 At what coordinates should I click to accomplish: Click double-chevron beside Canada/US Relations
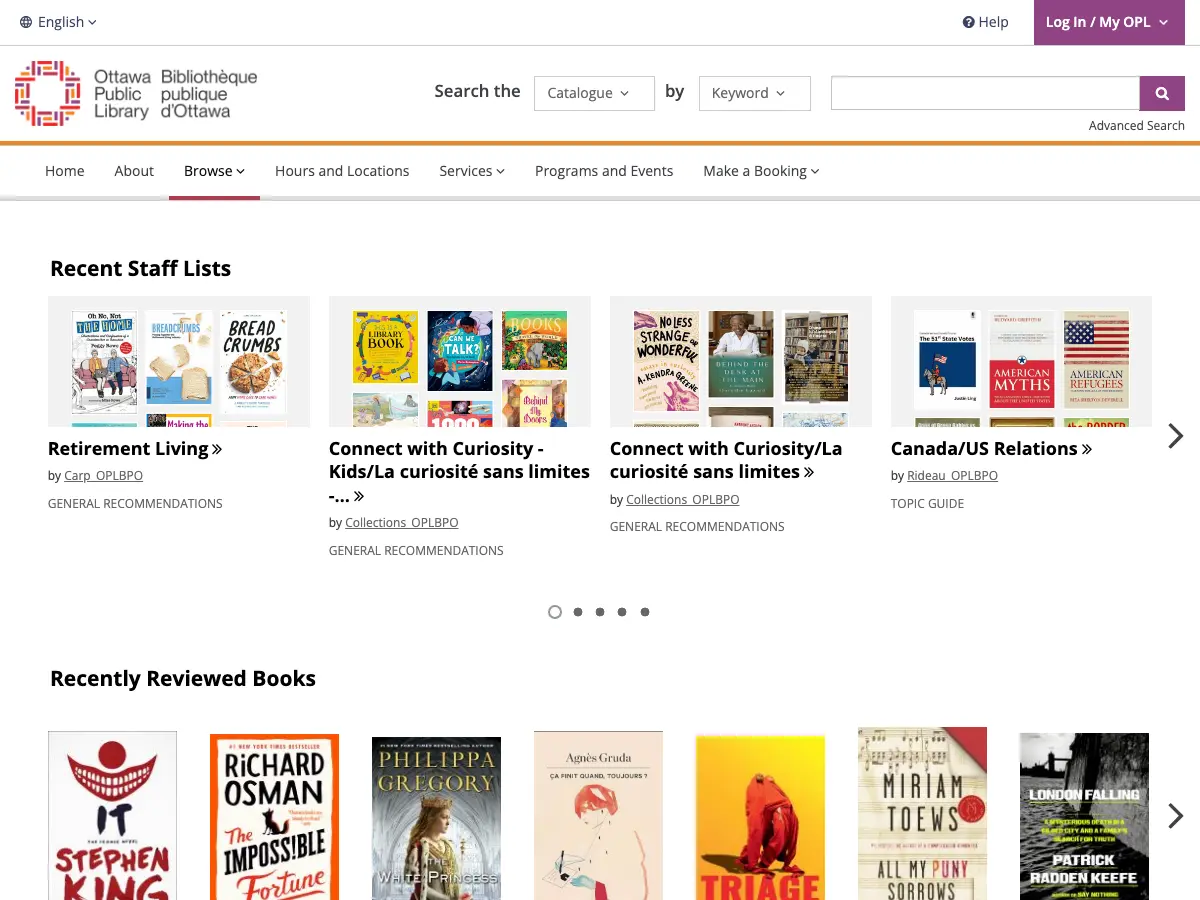point(1087,449)
